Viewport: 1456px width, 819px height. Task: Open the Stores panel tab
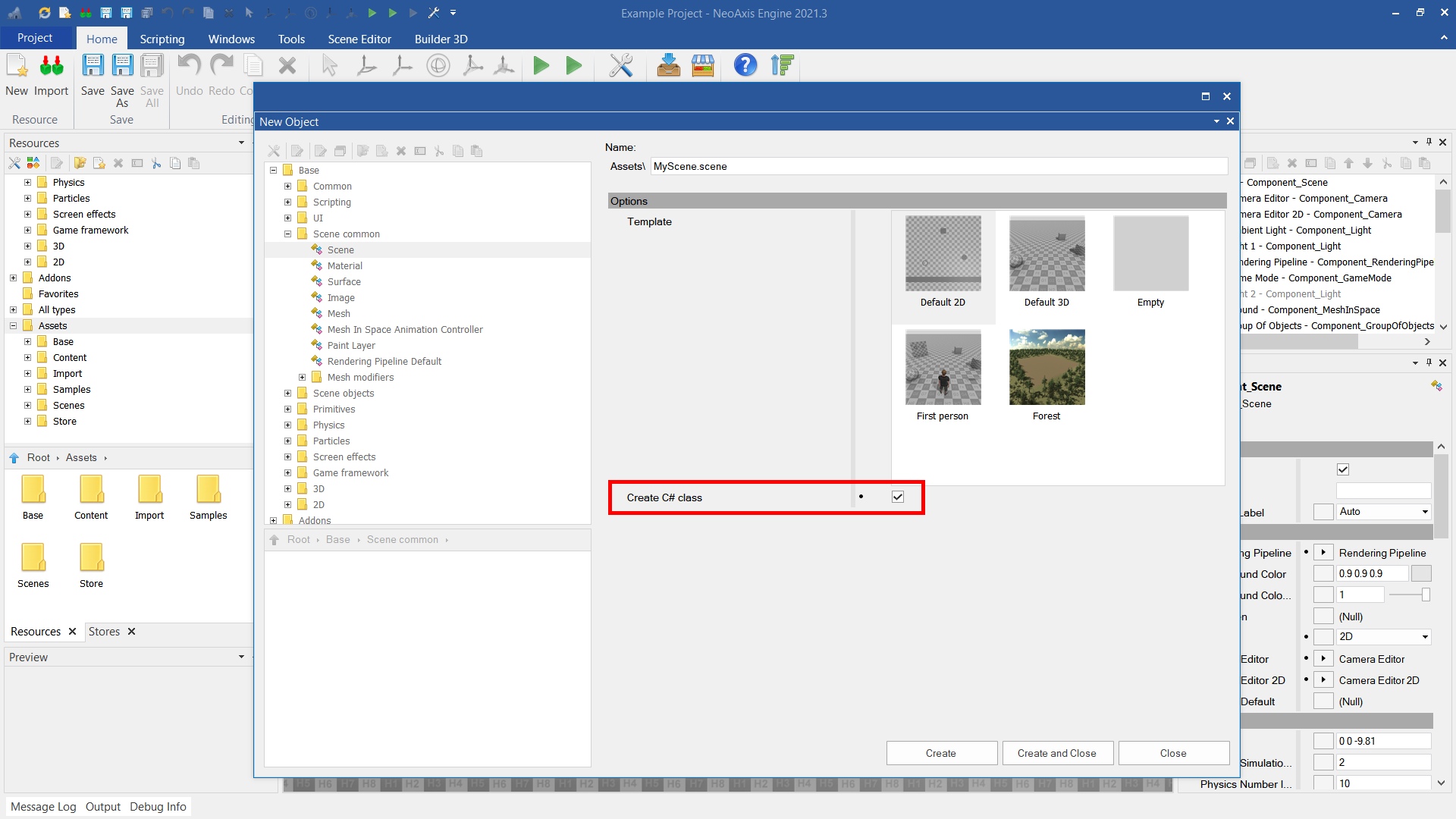coord(104,632)
